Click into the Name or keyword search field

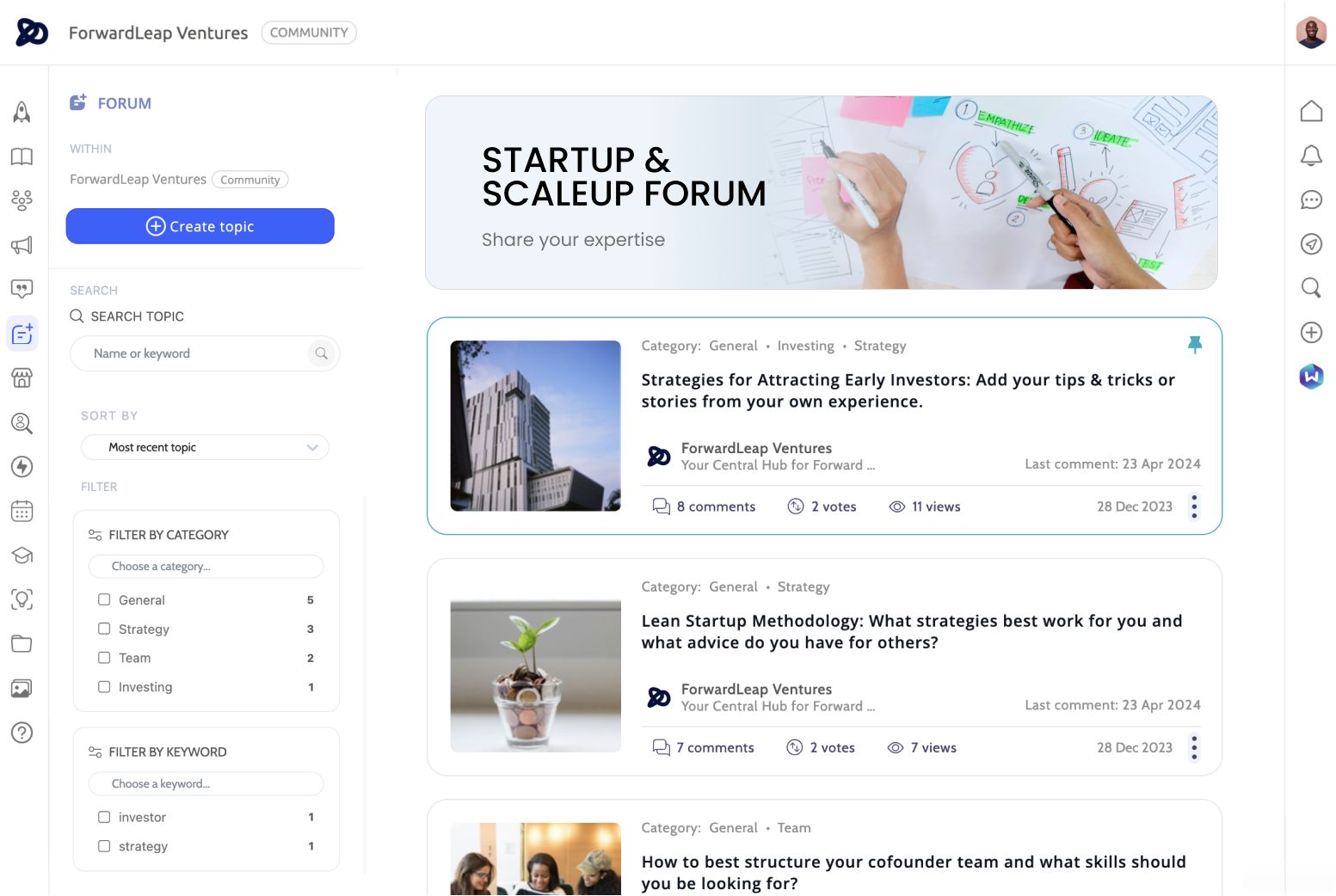click(x=205, y=353)
